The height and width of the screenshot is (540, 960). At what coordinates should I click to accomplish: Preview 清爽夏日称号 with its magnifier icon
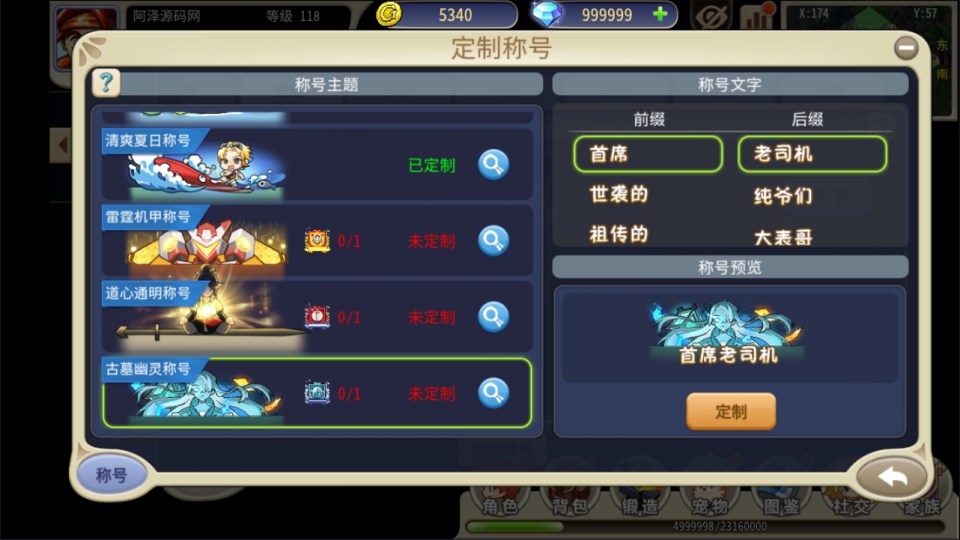pyautogui.click(x=493, y=164)
